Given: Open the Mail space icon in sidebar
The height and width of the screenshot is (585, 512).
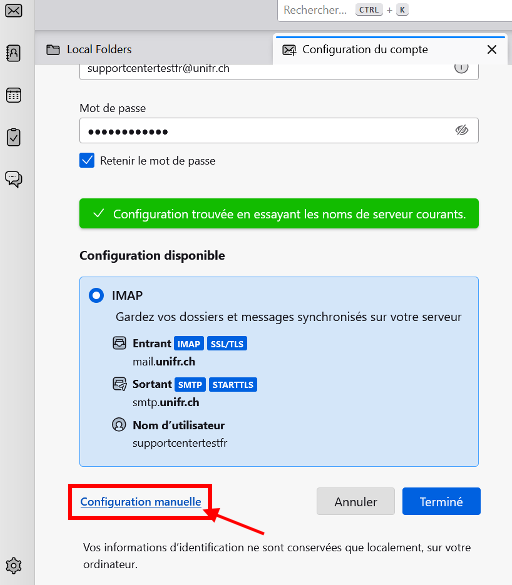Looking at the screenshot, I should click(x=13, y=11).
